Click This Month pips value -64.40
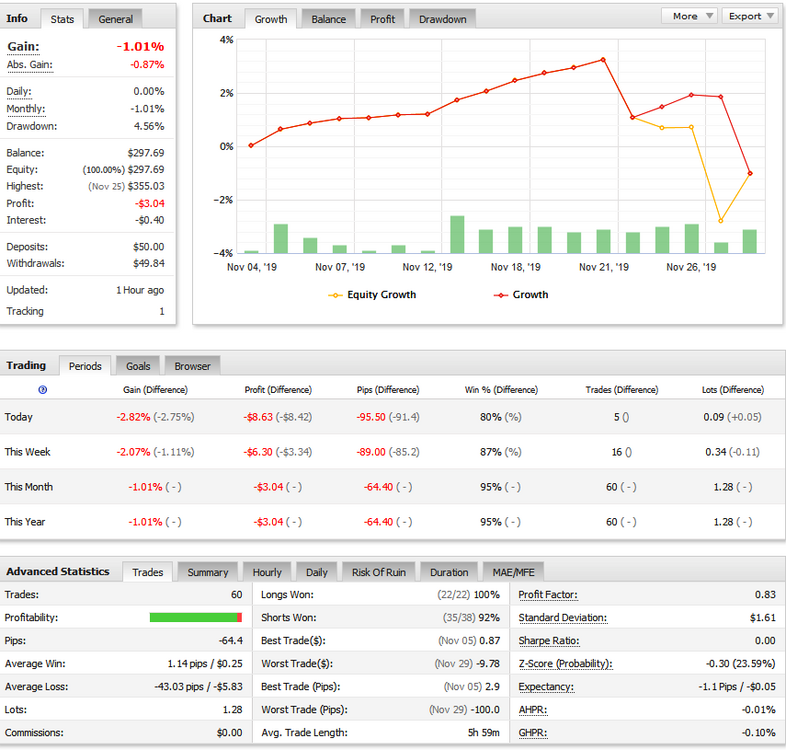Viewport: 786px width, 750px height. 378,487
